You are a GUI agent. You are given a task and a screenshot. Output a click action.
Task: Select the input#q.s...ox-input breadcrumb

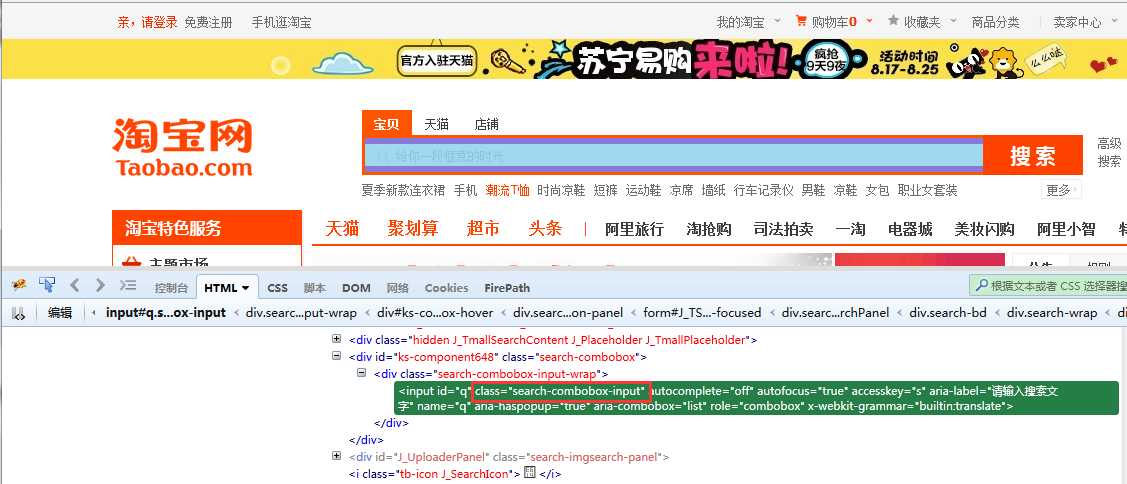(x=165, y=313)
